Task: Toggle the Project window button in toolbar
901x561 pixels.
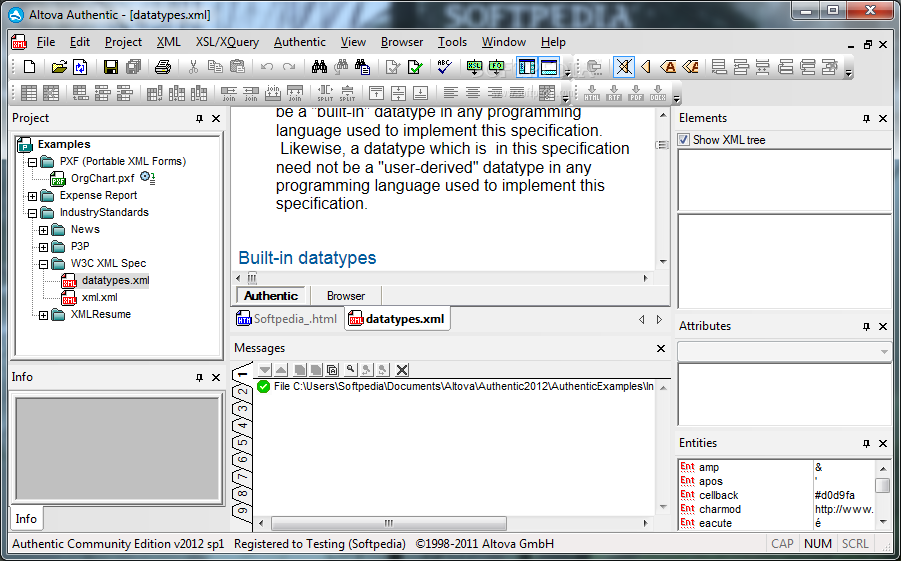Action: pyautogui.click(x=526, y=67)
